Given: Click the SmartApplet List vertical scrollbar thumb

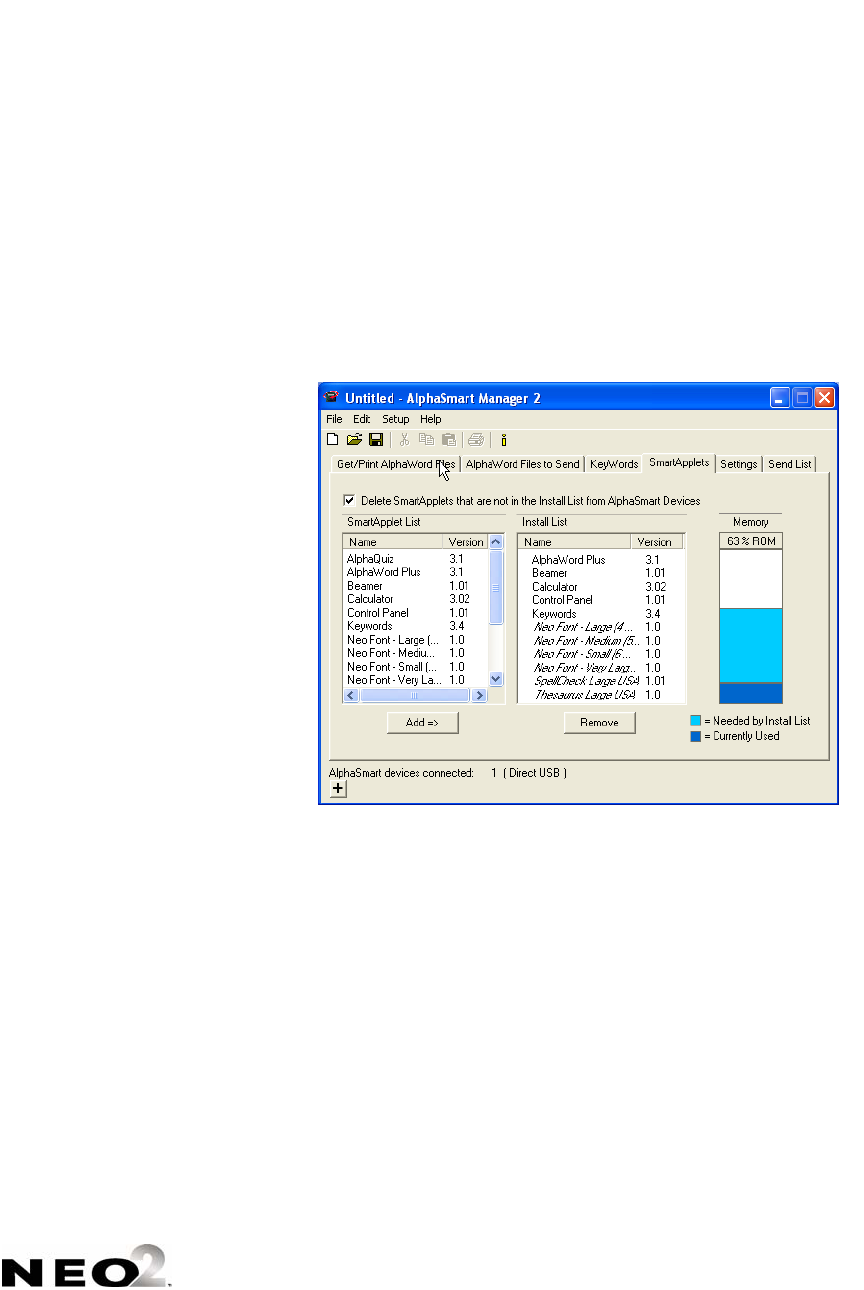Looking at the screenshot, I should [496, 587].
